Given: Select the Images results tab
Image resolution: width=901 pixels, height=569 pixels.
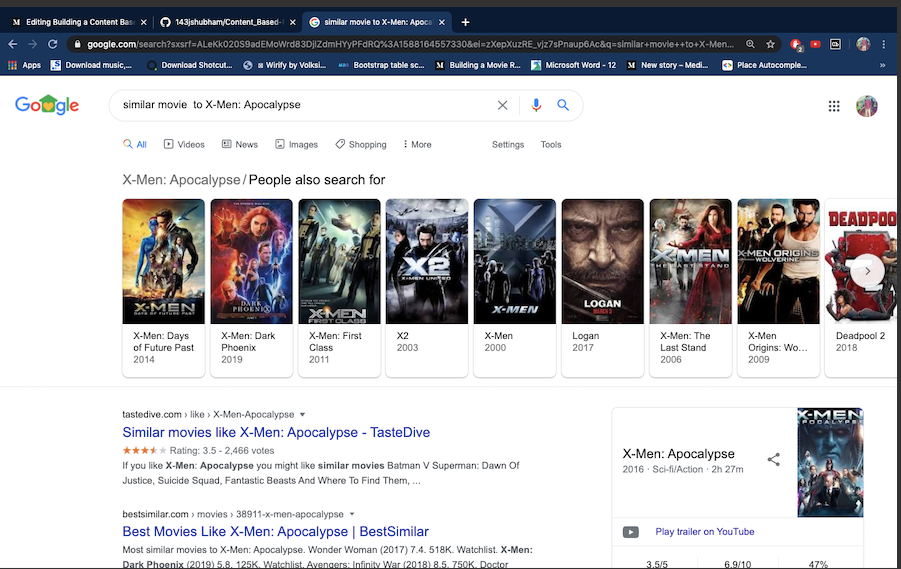Looking at the screenshot, I should [x=296, y=144].
